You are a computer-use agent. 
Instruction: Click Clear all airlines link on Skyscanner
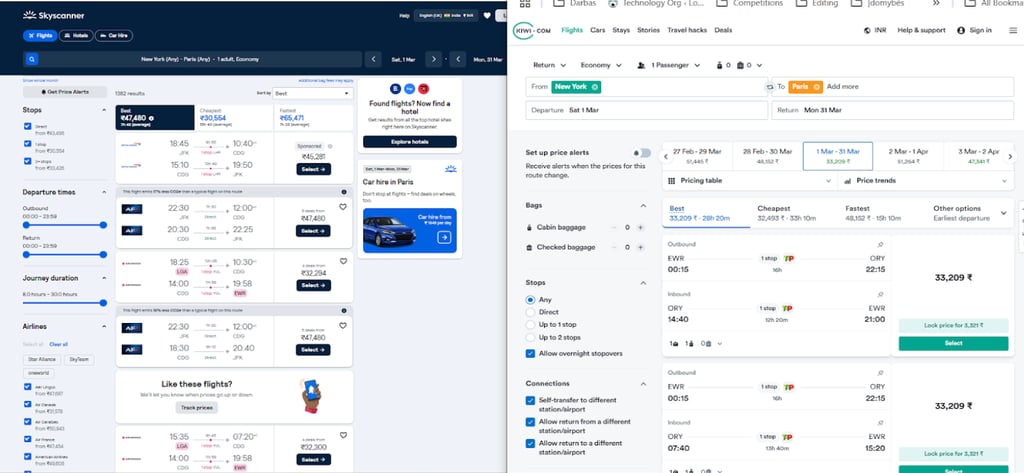click(x=59, y=344)
